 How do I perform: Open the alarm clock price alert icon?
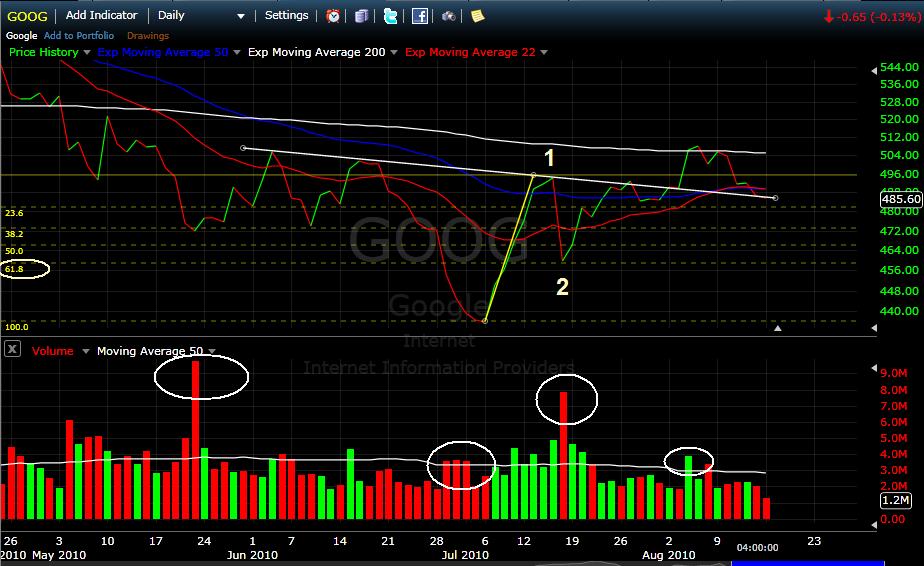333,16
